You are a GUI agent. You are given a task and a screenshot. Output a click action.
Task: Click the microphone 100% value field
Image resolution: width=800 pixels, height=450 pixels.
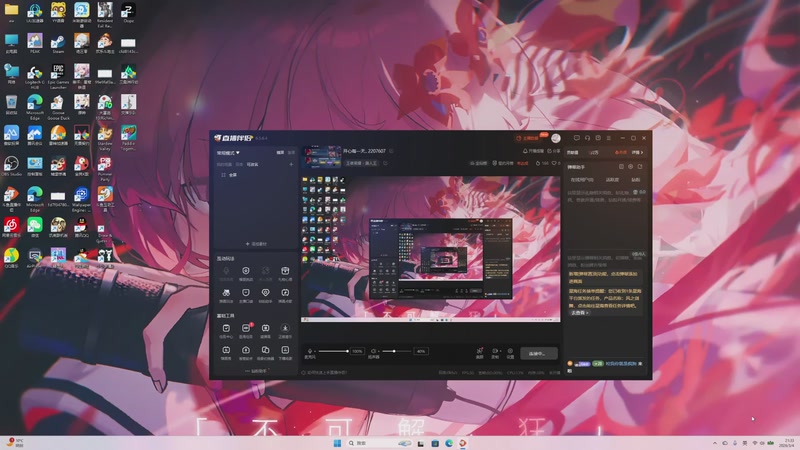pyautogui.click(x=358, y=351)
